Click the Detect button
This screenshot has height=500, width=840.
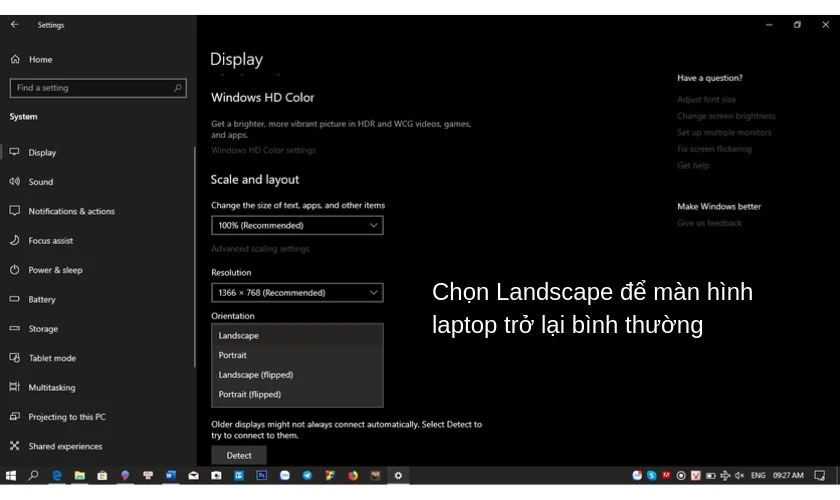239,455
